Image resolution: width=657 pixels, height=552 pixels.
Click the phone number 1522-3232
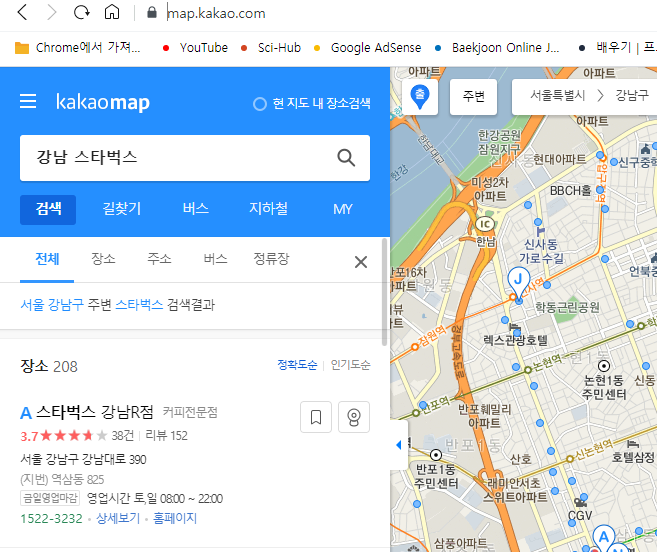(x=52, y=519)
